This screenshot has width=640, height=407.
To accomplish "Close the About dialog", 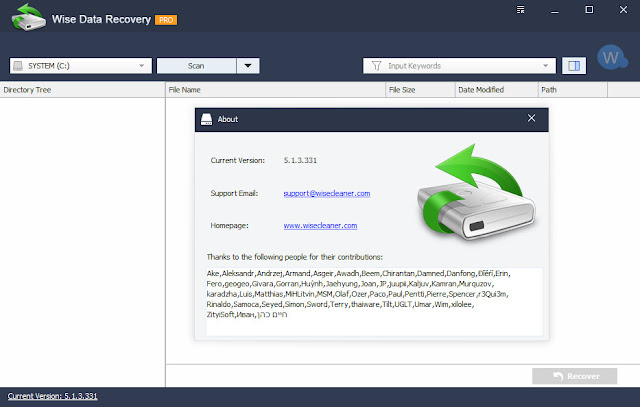I will pos(531,118).
